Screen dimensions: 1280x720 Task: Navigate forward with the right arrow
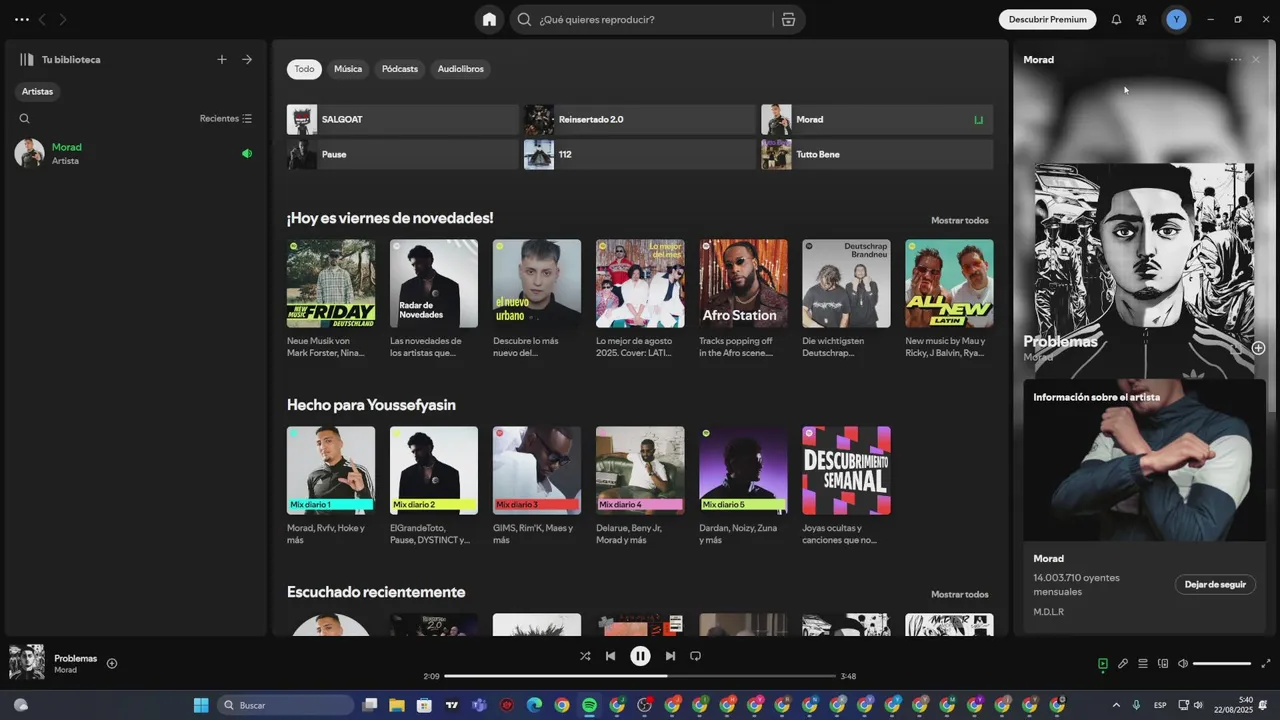pos(63,19)
